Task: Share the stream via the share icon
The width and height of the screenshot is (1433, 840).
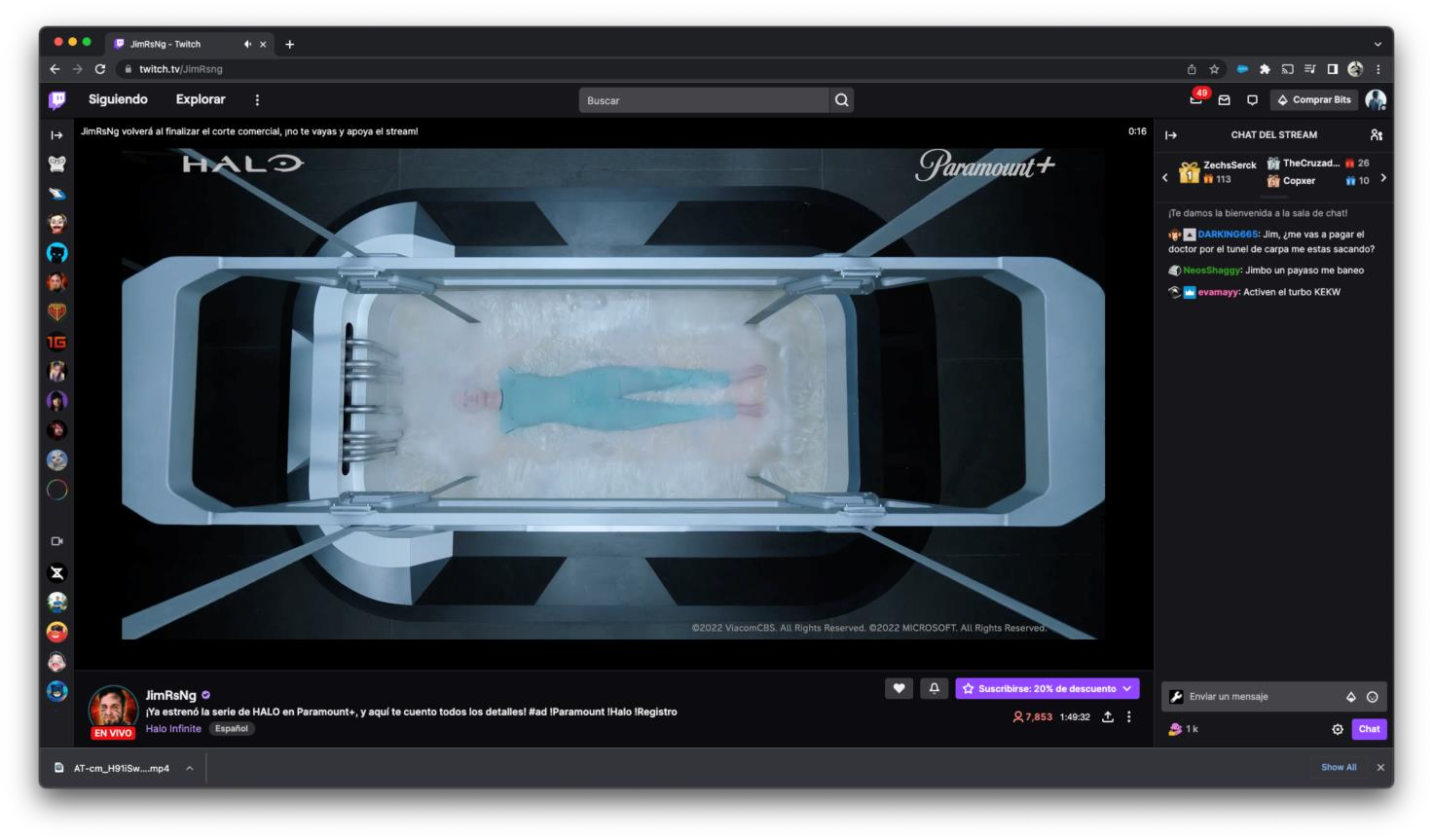Action: point(1108,716)
